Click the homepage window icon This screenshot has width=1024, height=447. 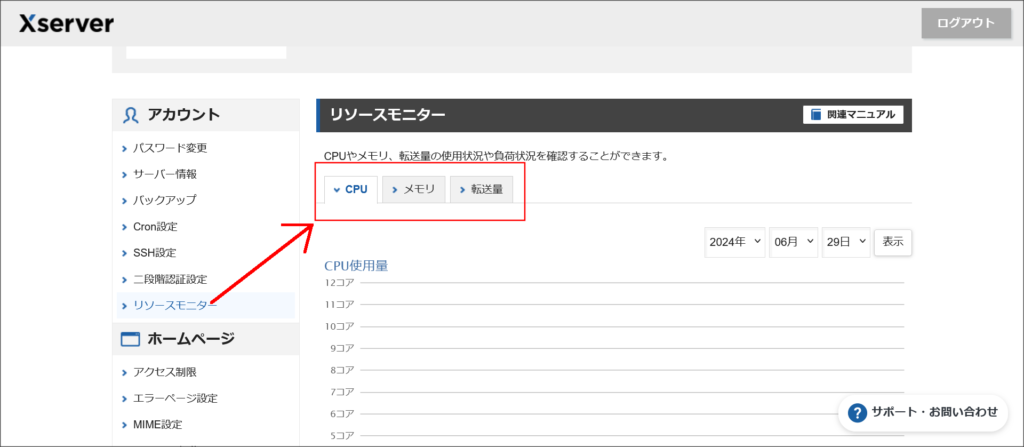tap(131, 339)
